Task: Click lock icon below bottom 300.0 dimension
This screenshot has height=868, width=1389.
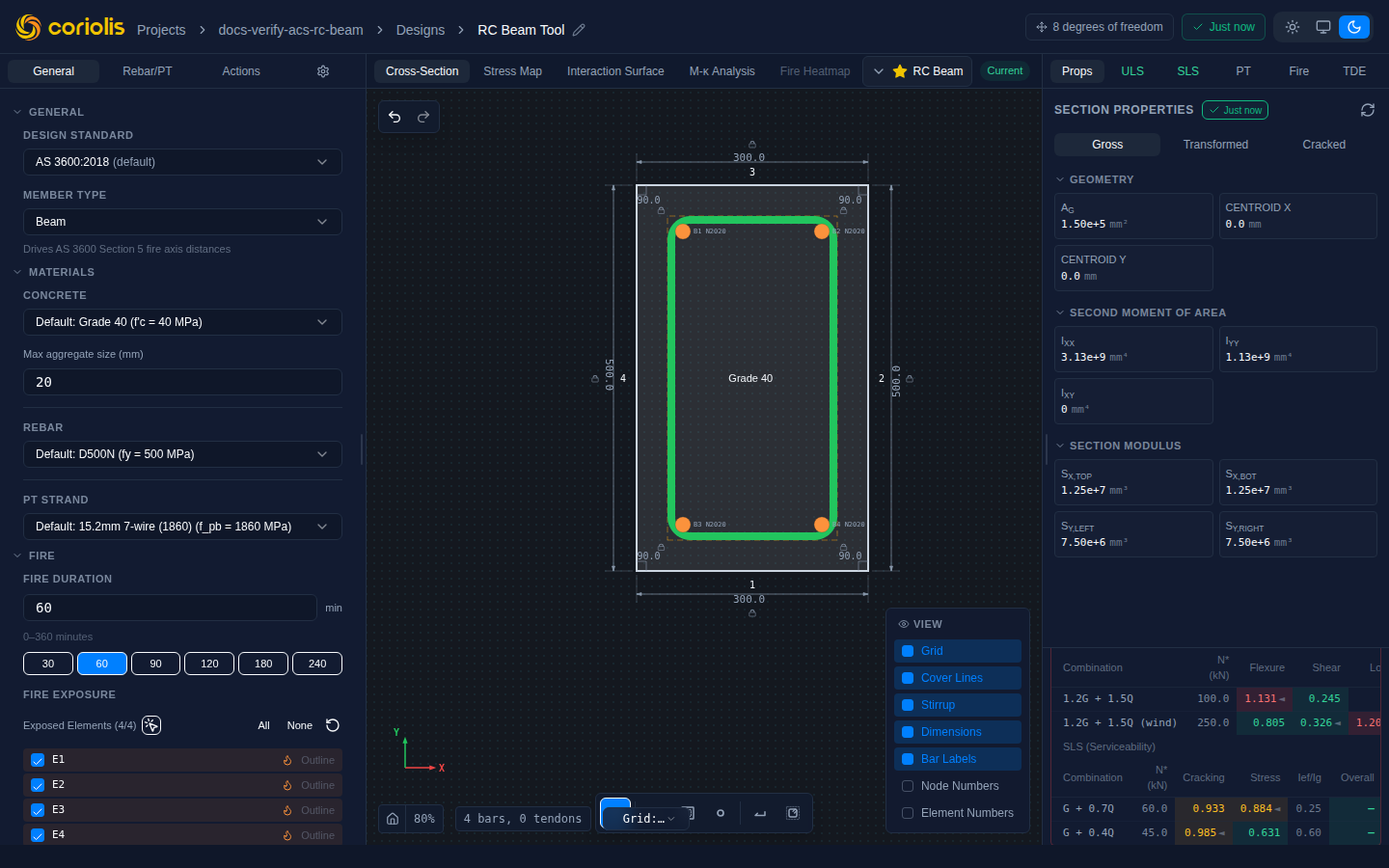Action: point(752,612)
